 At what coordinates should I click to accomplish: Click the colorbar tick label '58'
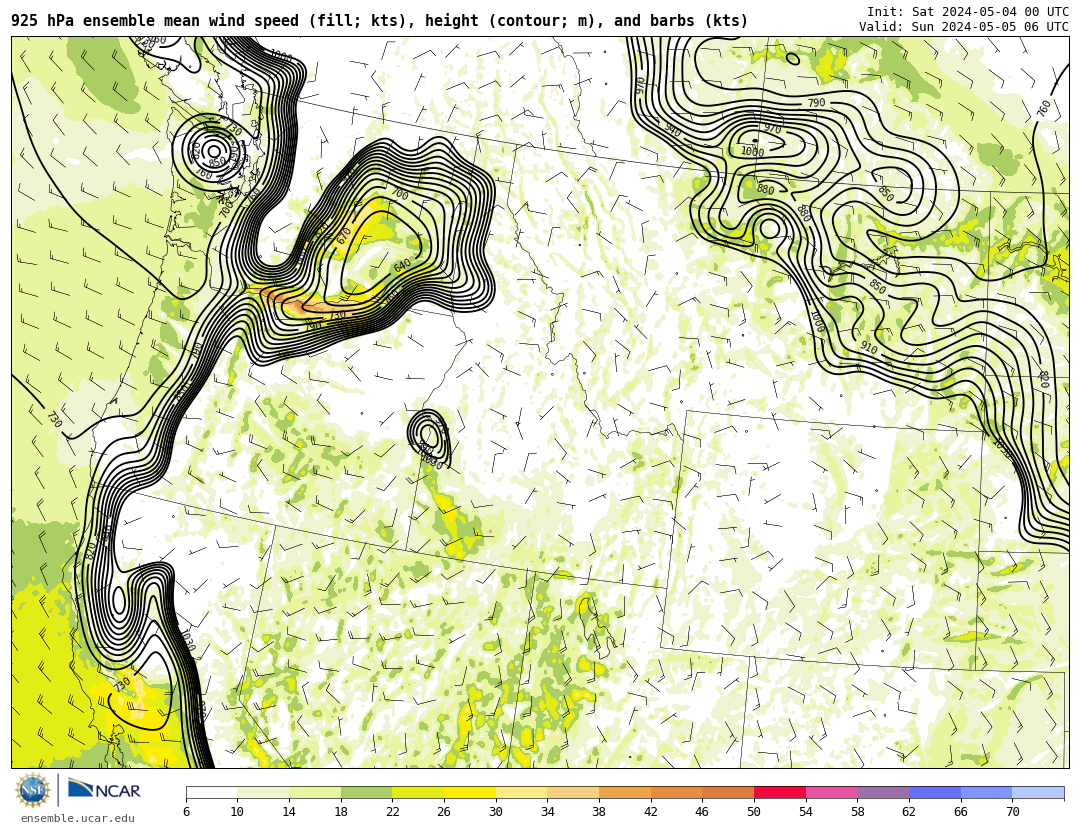857,812
